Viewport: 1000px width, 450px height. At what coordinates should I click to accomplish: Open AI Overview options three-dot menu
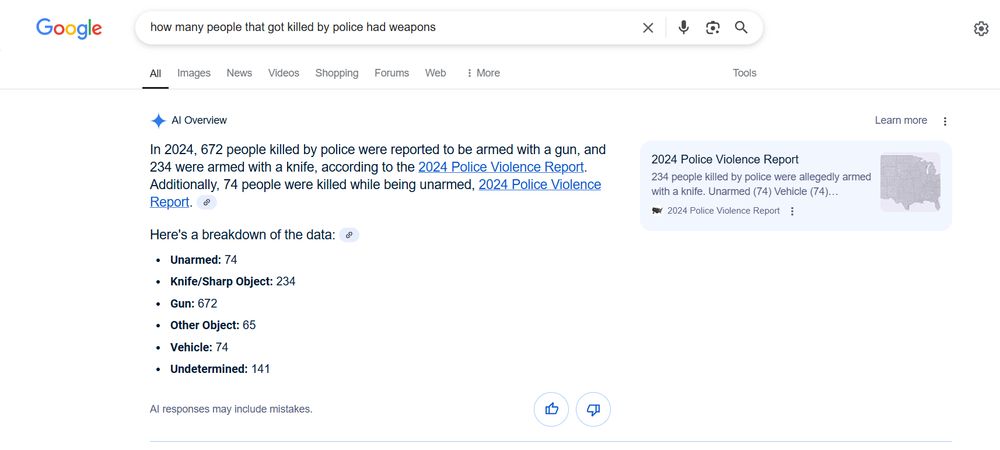click(x=945, y=121)
